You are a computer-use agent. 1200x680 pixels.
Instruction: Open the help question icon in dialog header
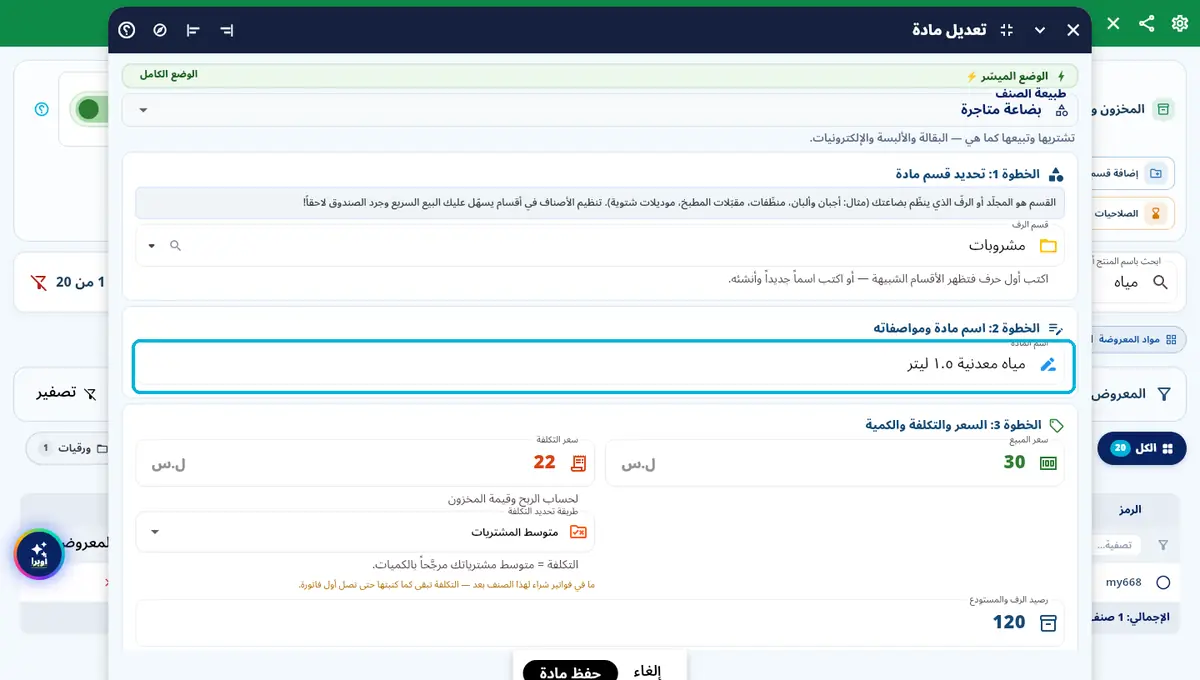click(x=127, y=30)
